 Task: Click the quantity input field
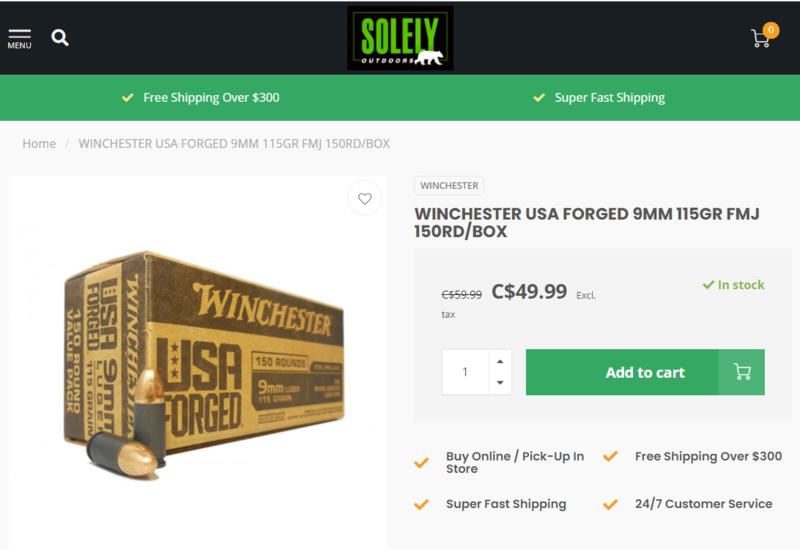(x=465, y=372)
